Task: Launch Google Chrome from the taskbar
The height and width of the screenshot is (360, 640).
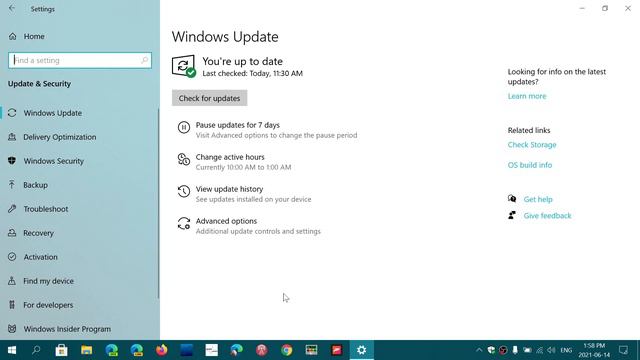Action: [287, 350]
